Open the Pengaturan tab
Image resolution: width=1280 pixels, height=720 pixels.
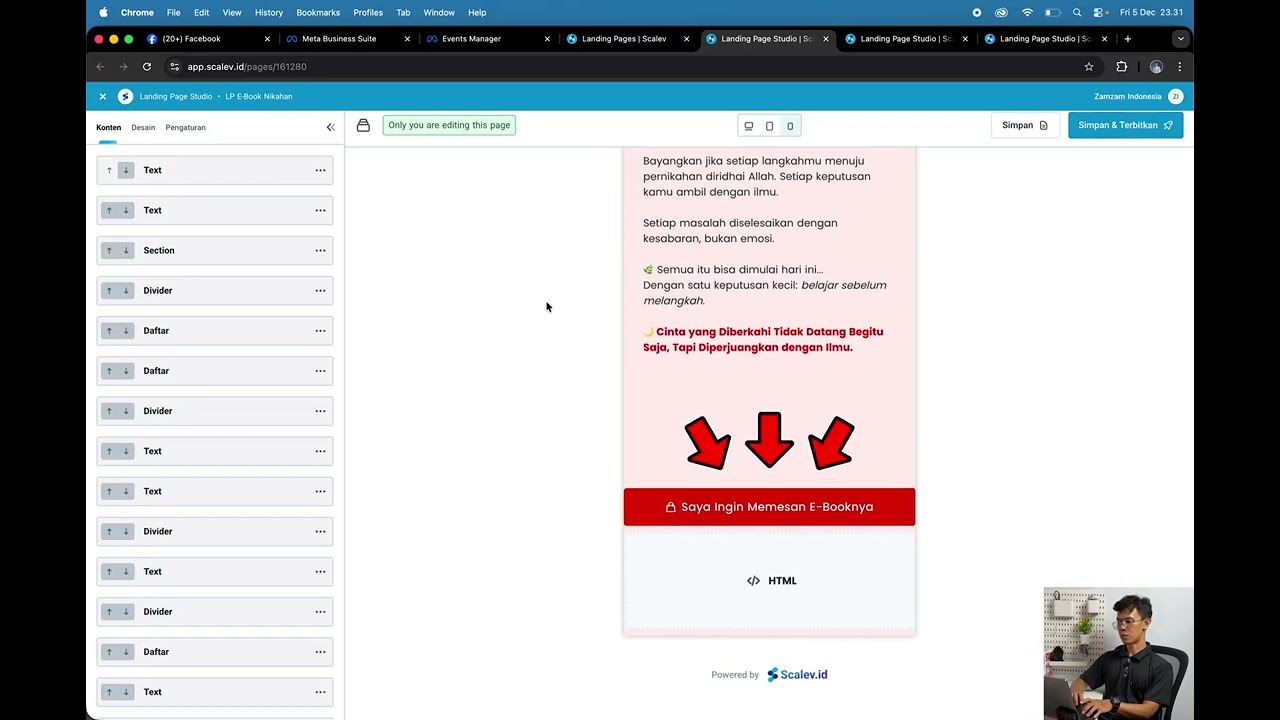tap(185, 127)
